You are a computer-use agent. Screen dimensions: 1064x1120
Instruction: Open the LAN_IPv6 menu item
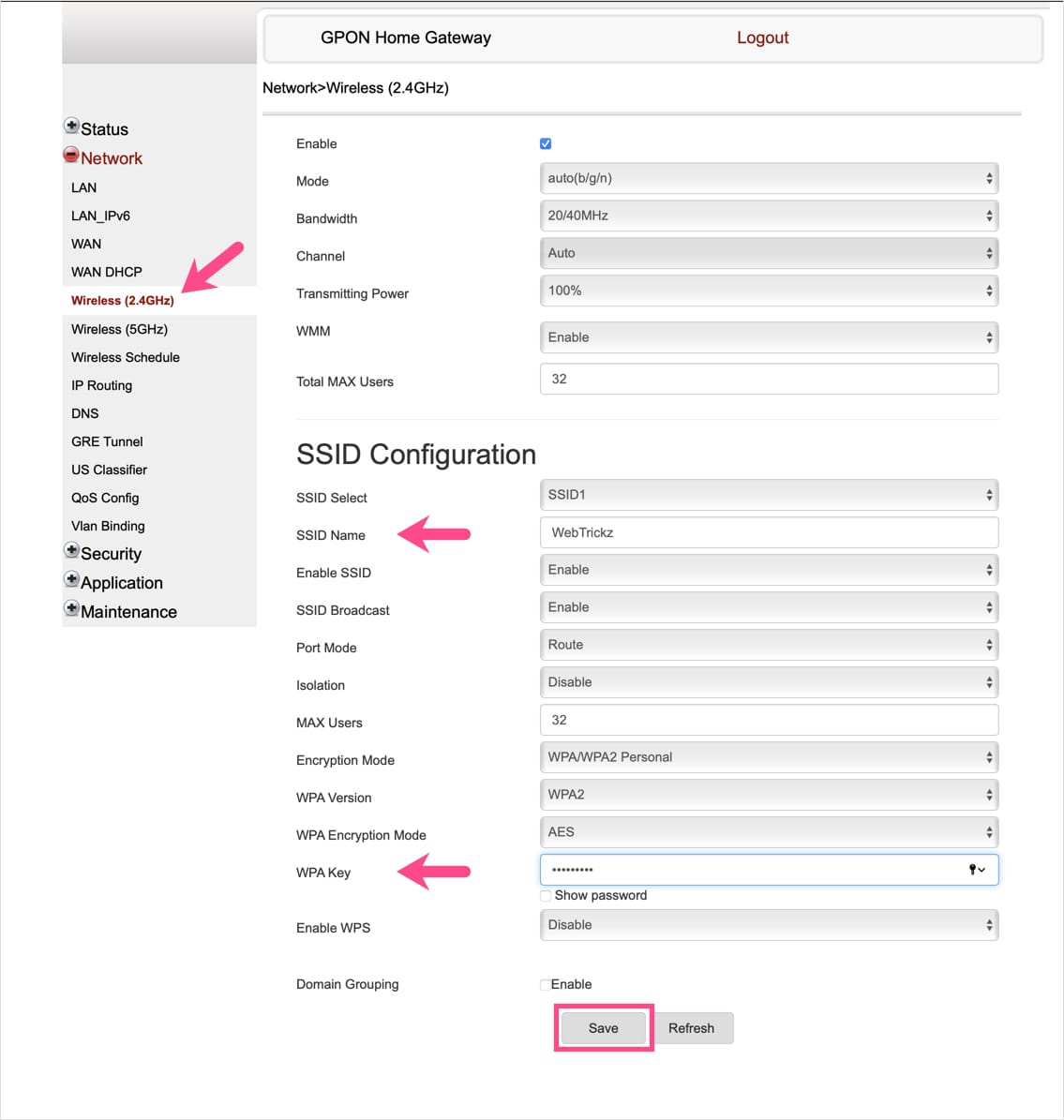[100, 216]
